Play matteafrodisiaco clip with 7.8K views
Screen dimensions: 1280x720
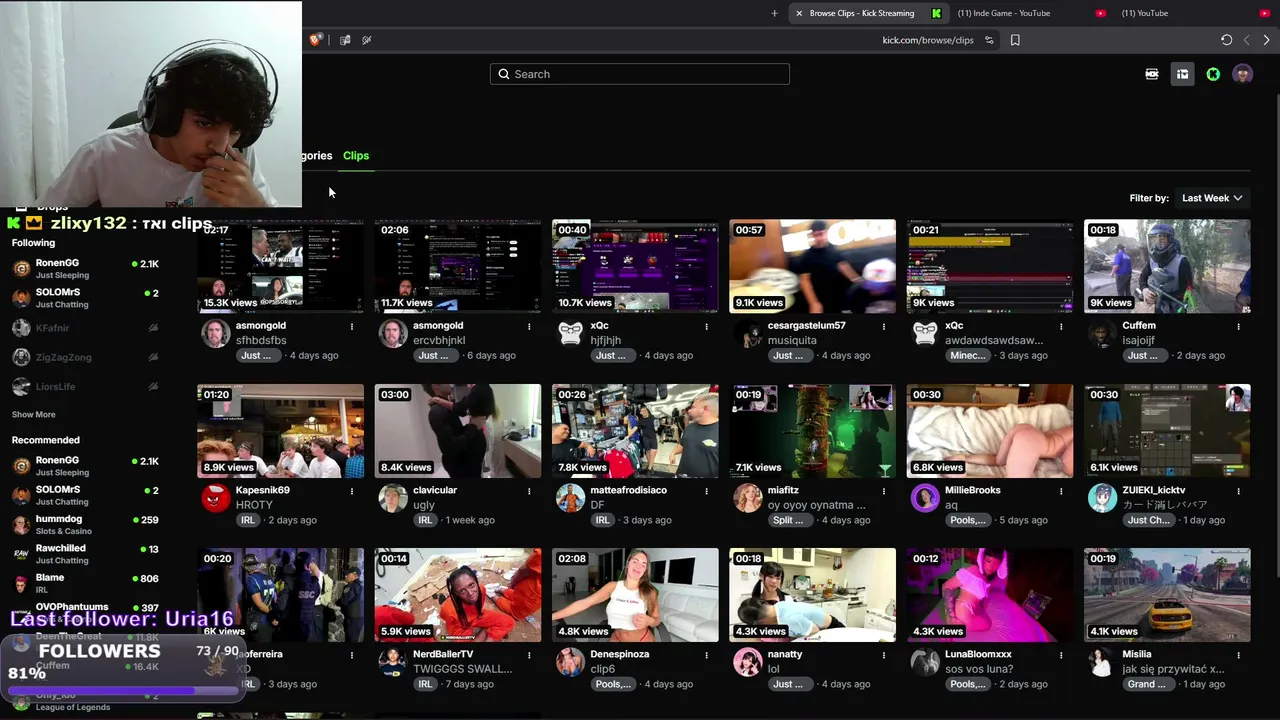tap(635, 431)
